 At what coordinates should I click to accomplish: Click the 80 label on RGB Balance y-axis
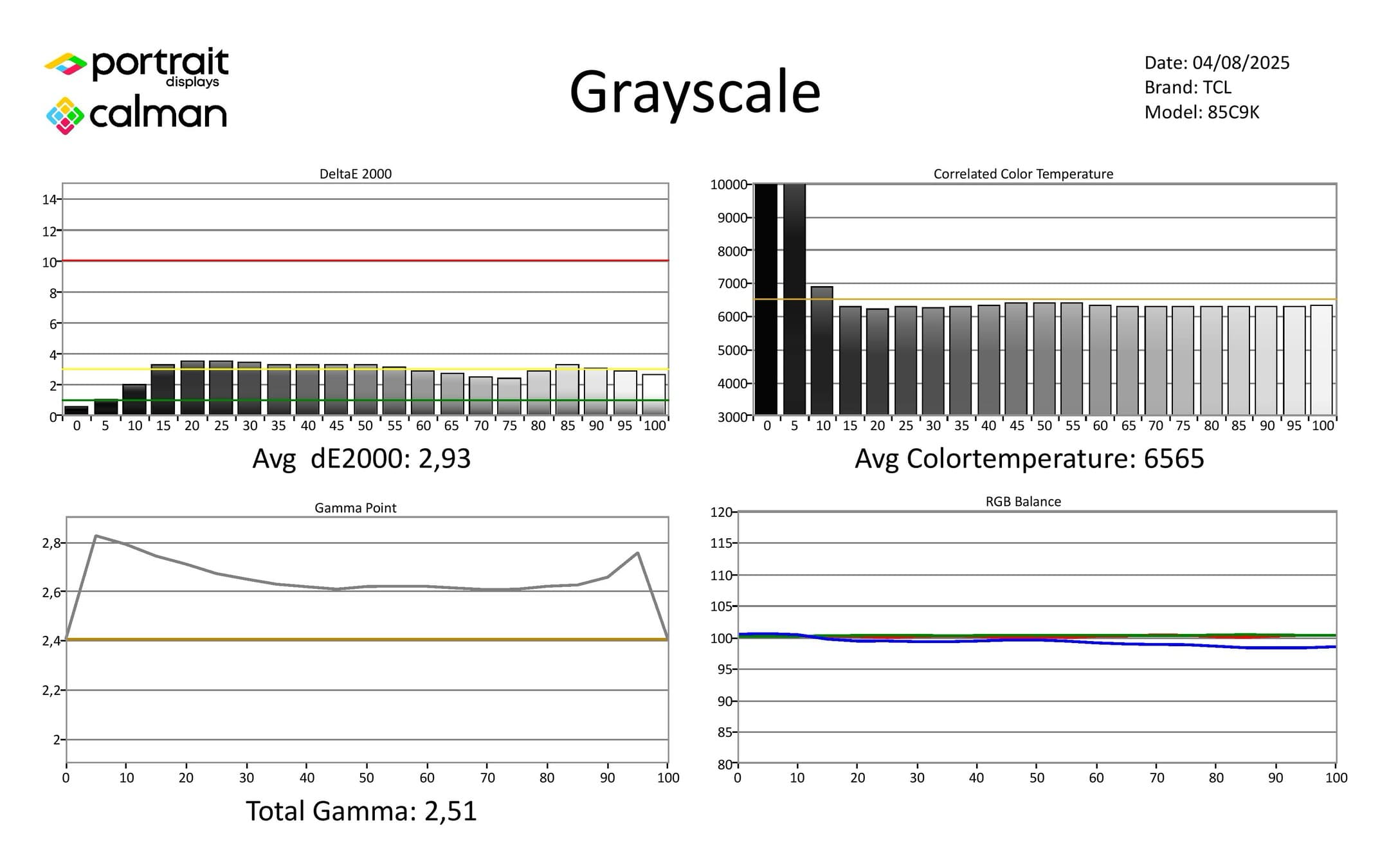pos(725,764)
